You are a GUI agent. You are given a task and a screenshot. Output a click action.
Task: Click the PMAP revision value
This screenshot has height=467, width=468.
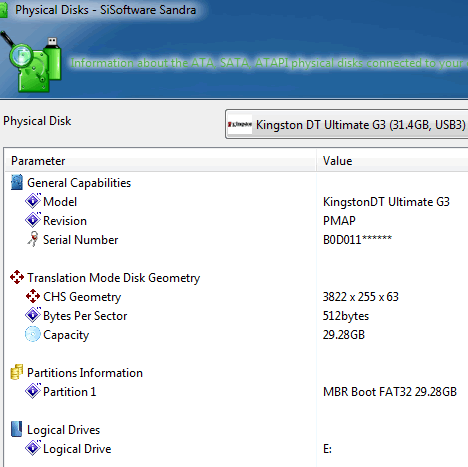[339, 221]
